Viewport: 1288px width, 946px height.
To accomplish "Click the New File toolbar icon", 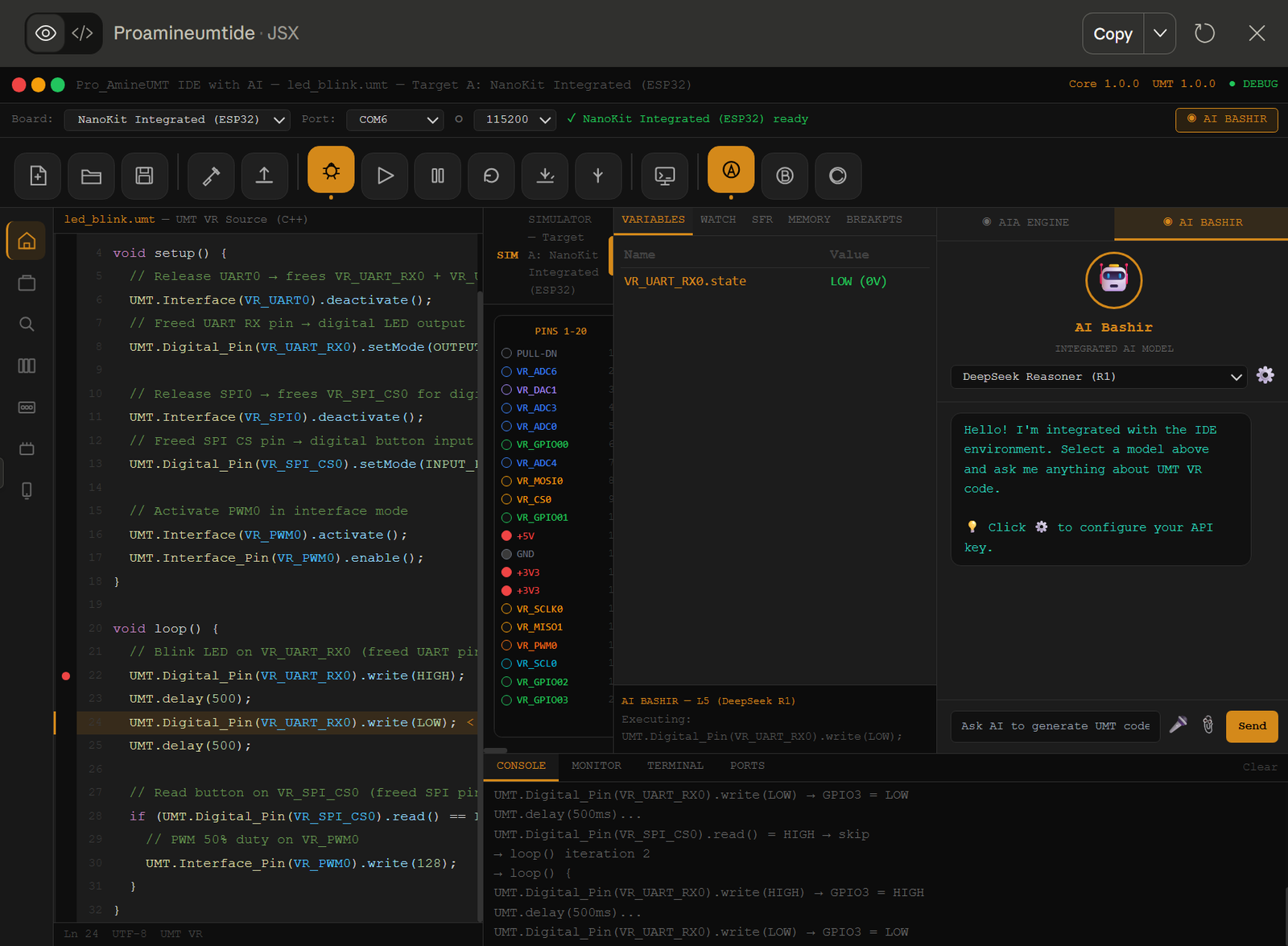I will point(38,176).
